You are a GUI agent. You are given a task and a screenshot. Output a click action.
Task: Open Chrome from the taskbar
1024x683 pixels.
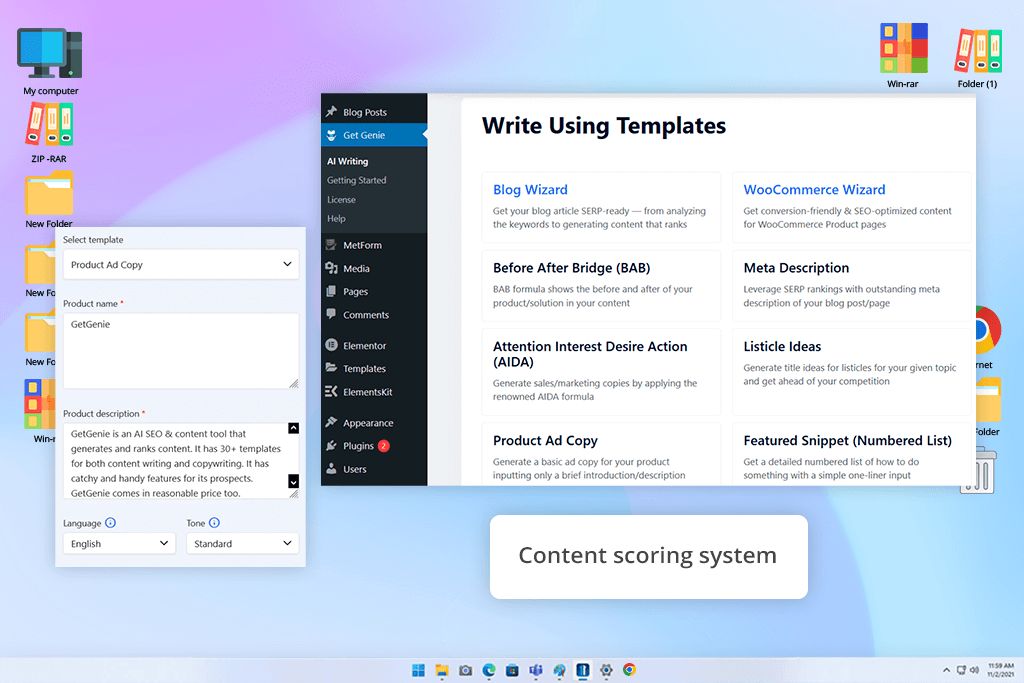[630, 670]
